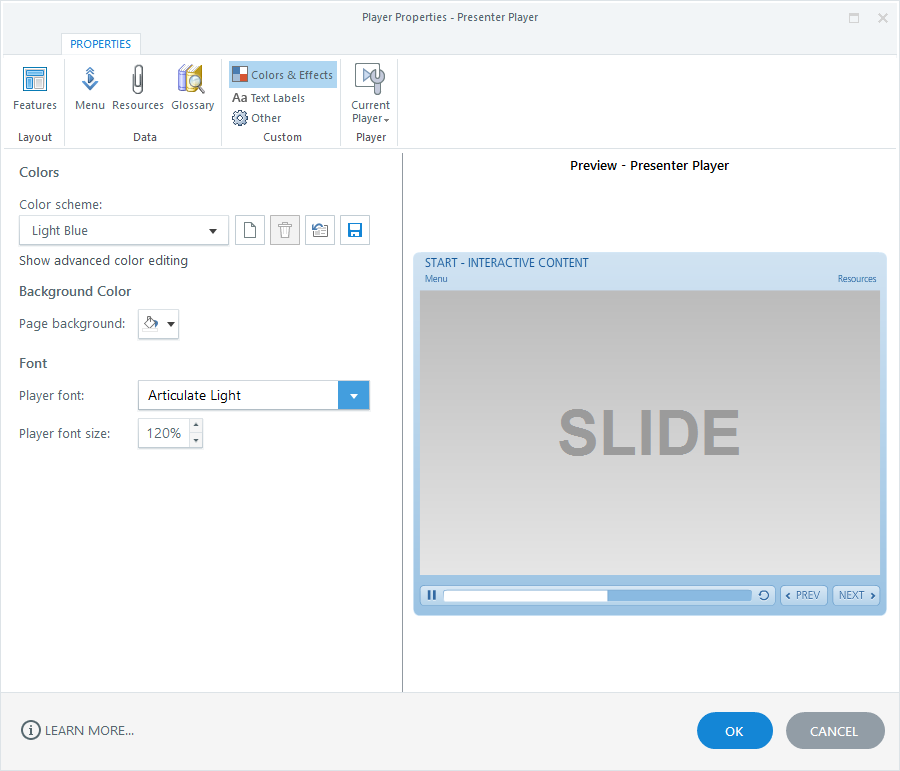Select the Text Labels option

pyautogui.click(x=269, y=98)
